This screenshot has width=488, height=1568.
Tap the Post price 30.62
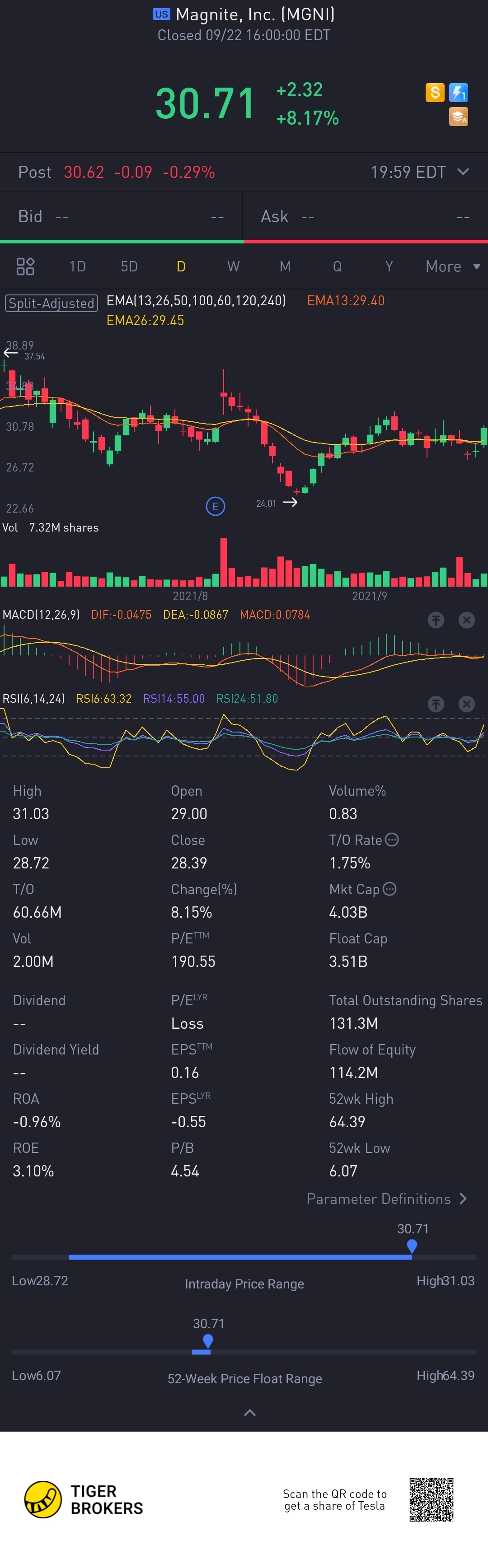click(x=84, y=172)
